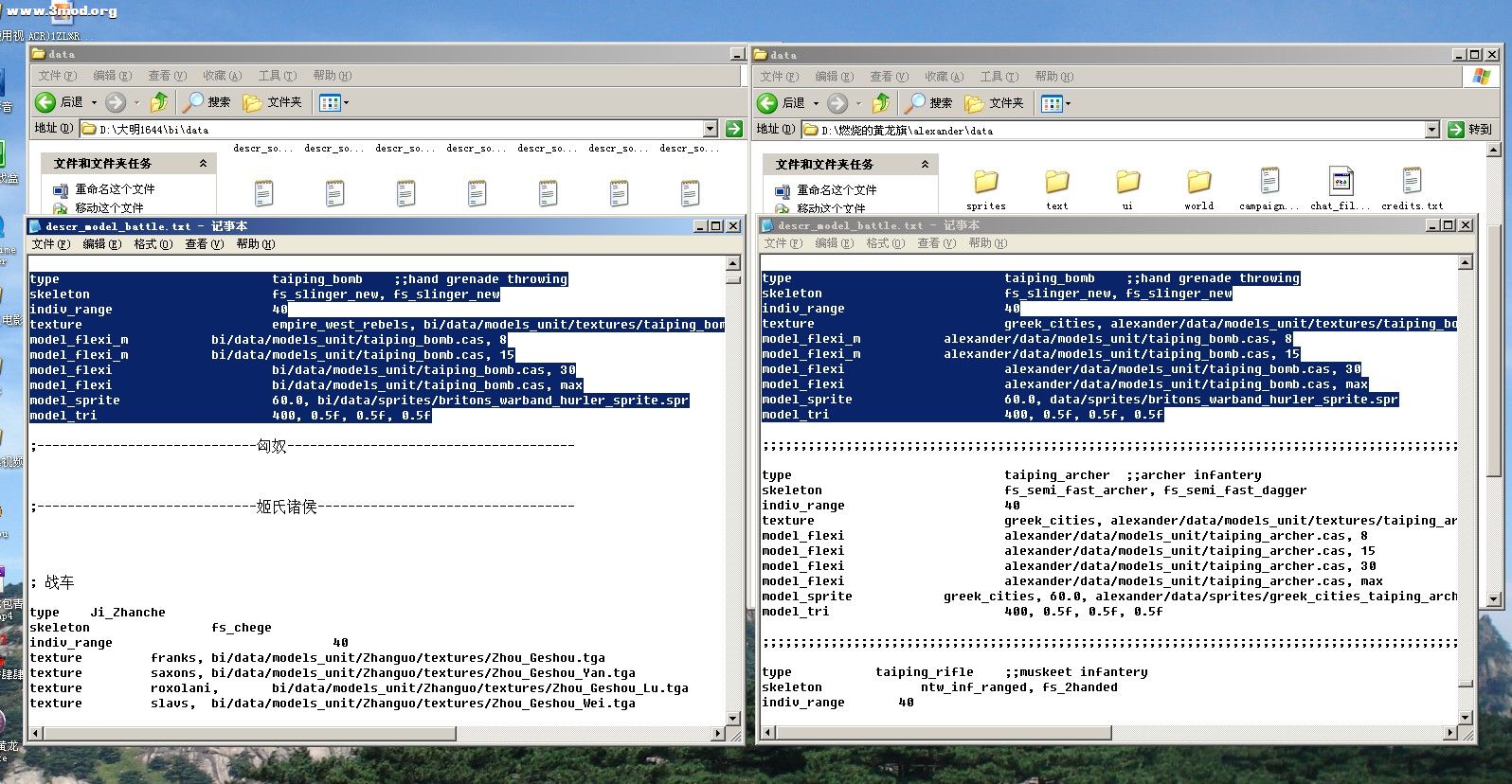Click the address field showing D:\大明1644\bi\data
This screenshot has height=784, width=1512.
coord(398,129)
